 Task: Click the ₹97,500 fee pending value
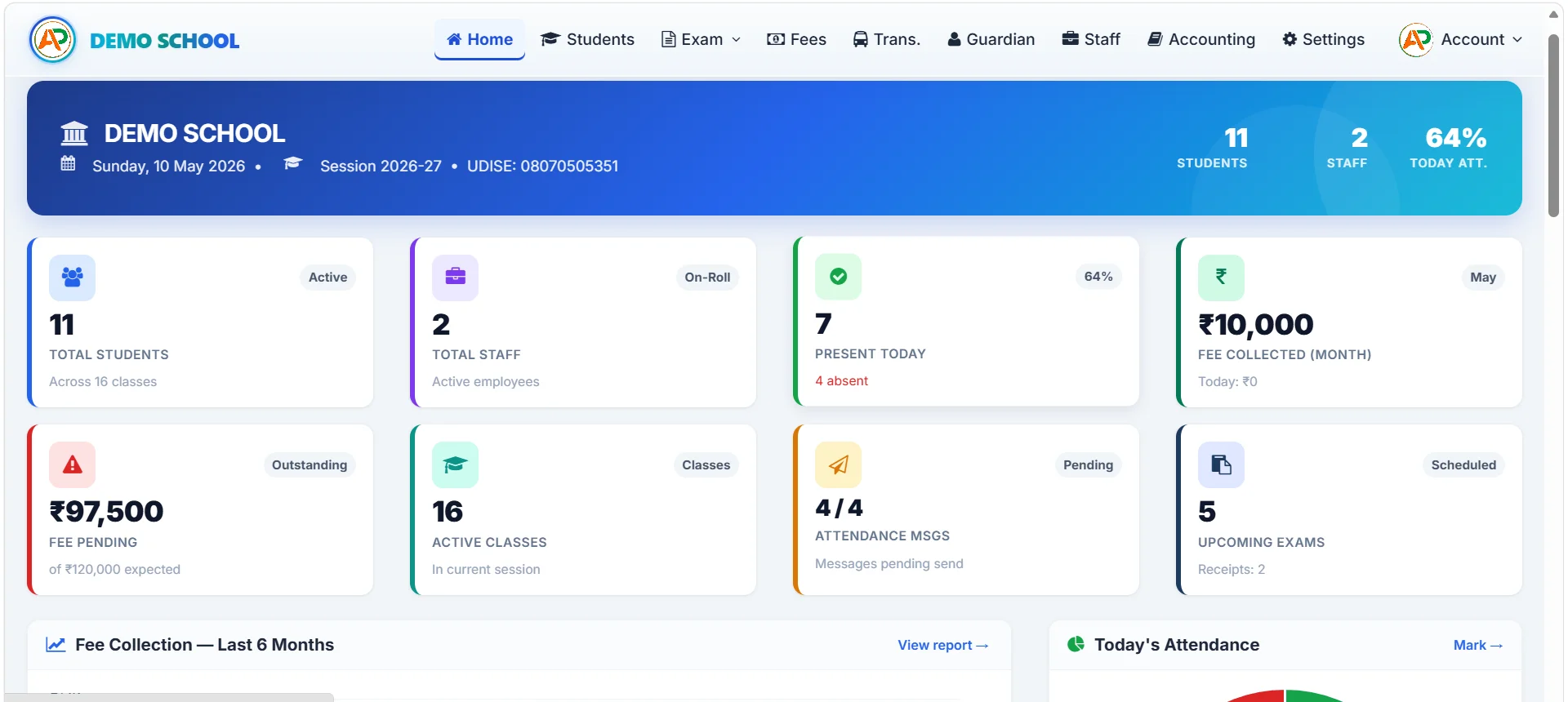click(106, 512)
